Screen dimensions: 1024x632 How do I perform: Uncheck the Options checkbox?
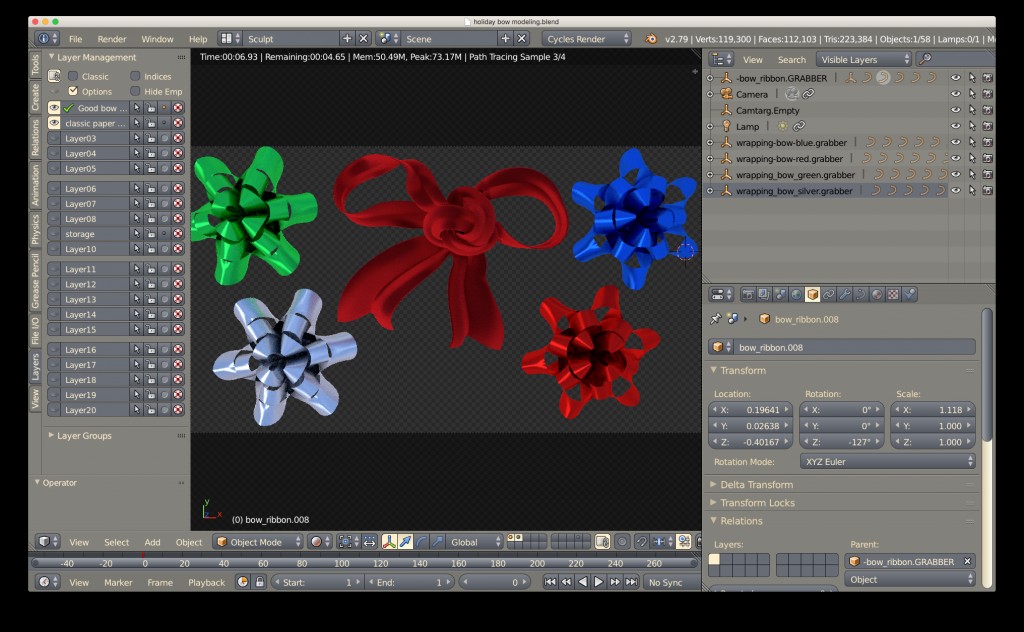(x=73, y=91)
